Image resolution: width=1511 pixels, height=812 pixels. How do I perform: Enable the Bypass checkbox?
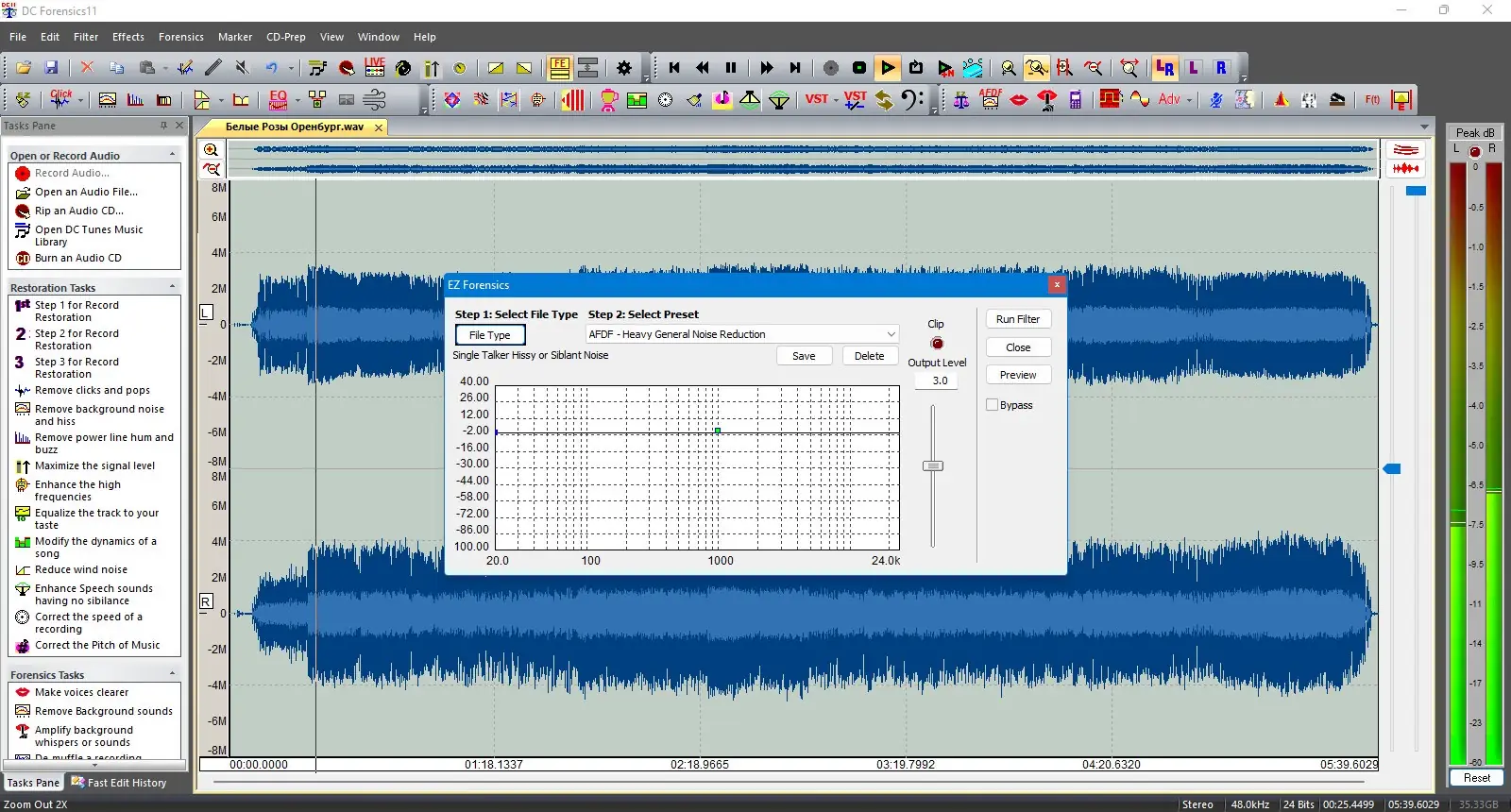click(x=992, y=405)
